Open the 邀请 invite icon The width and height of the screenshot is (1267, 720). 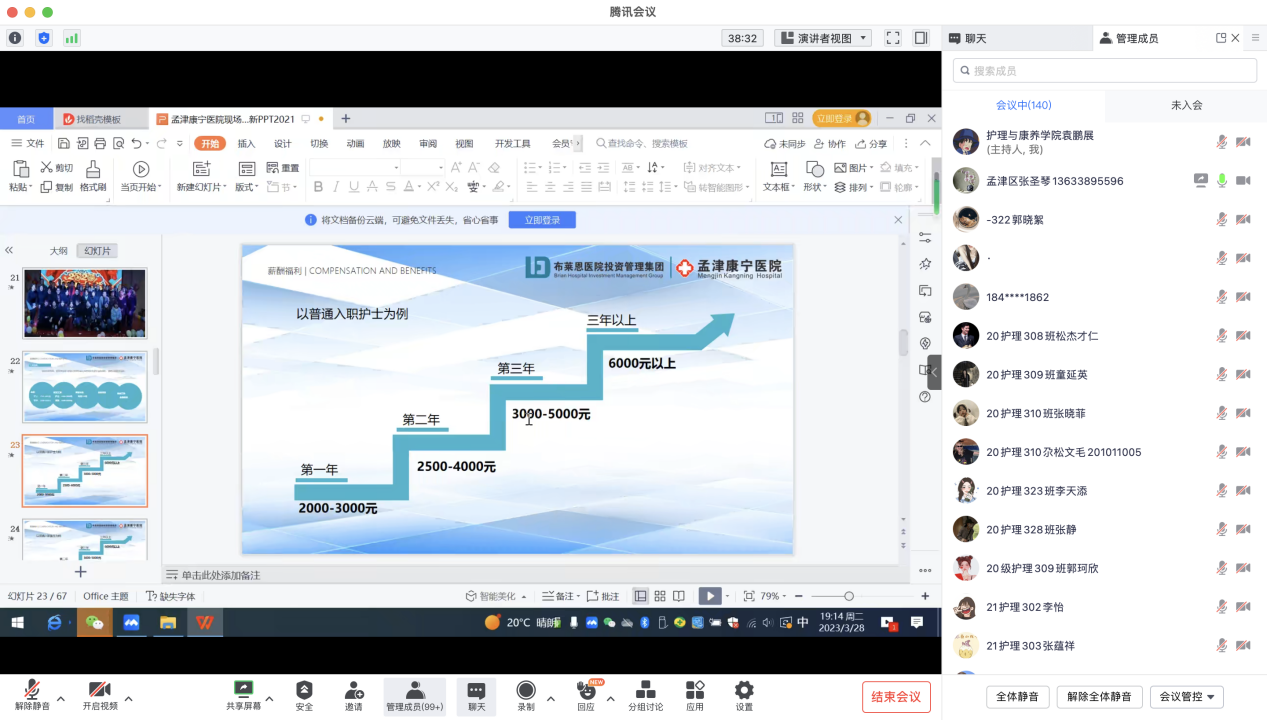pyautogui.click(x=354, y=690)
